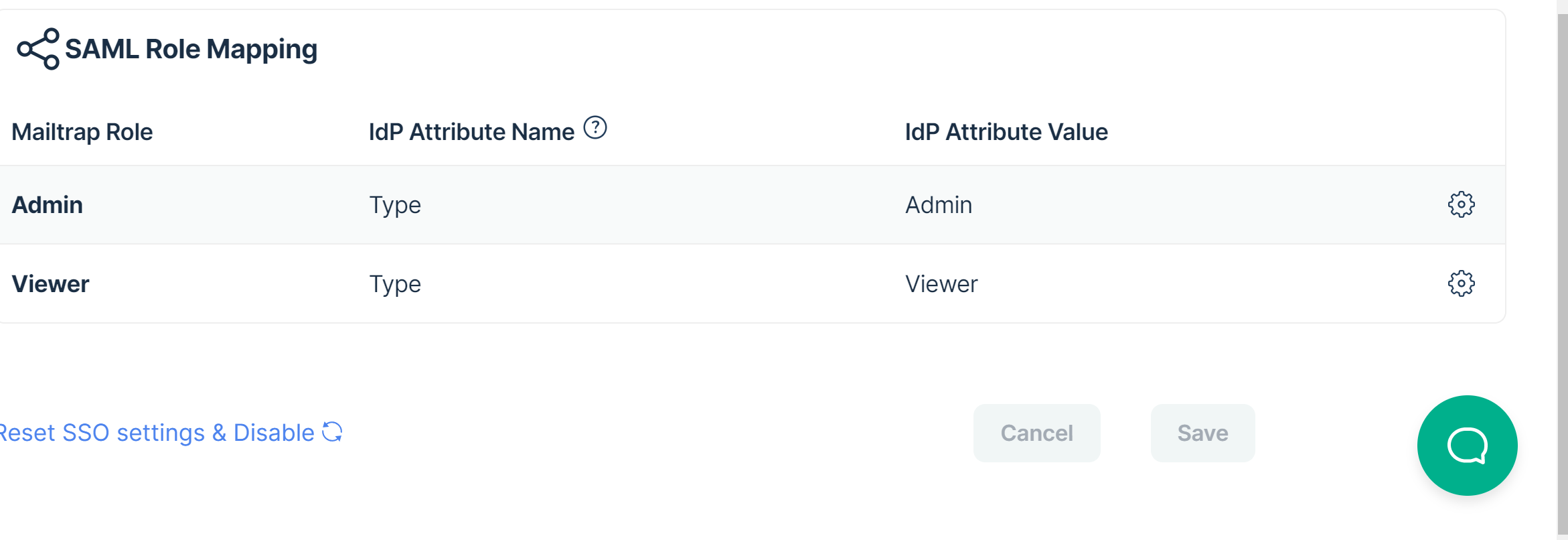Click the Viewer attribute value cell
Viewport: 1568px width, 540px height.
coord(941,284)
